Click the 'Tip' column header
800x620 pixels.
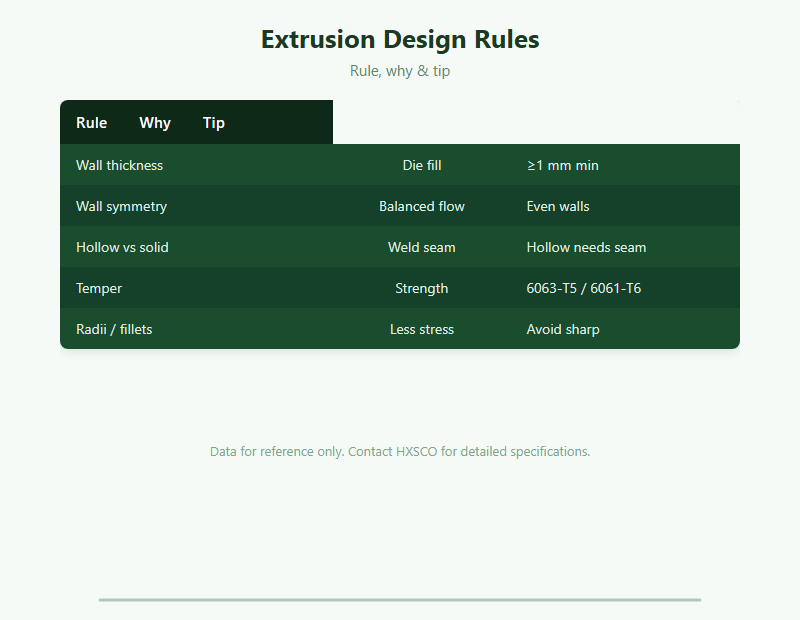(214, 122)
